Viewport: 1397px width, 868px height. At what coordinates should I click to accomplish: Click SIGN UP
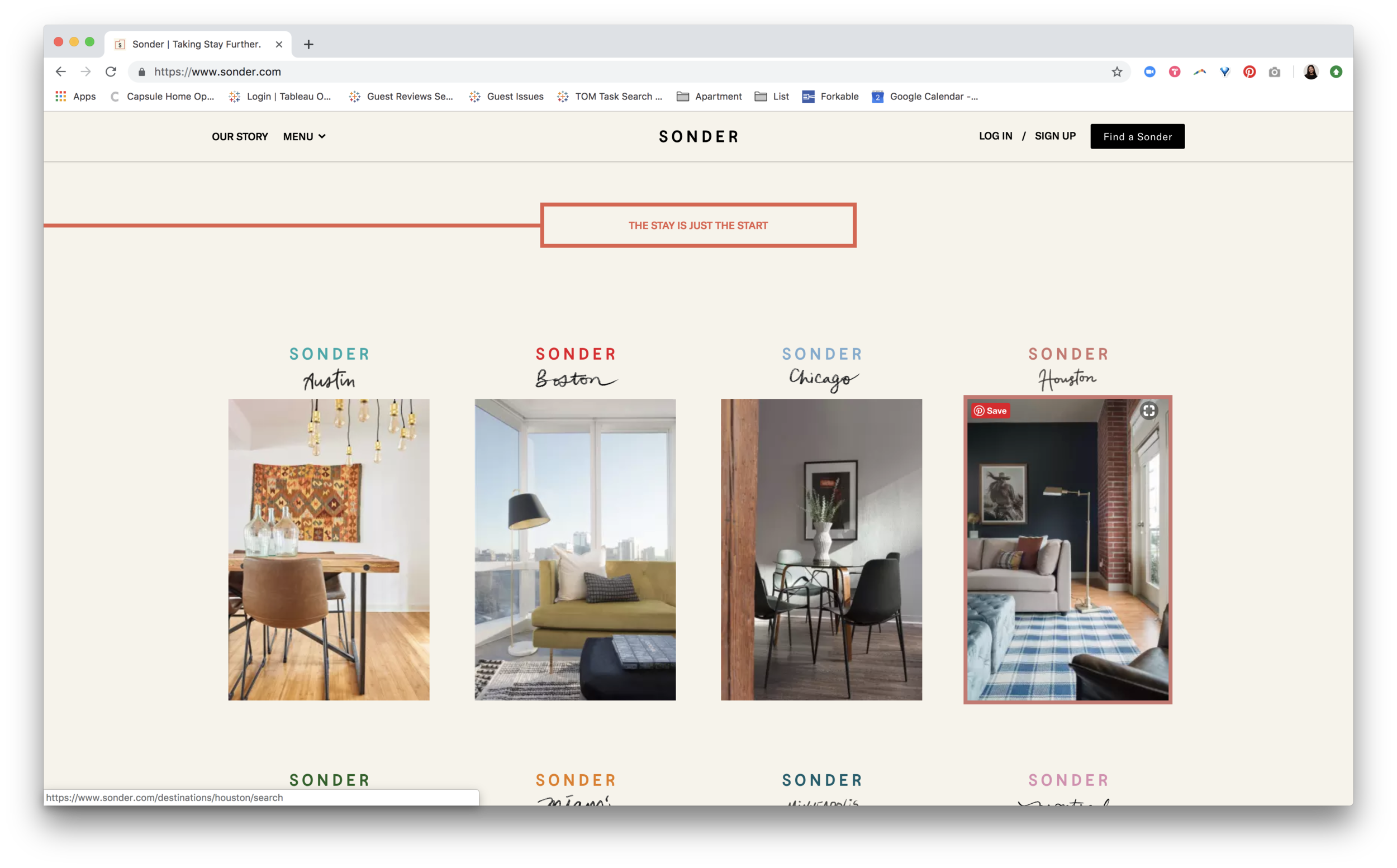click(x=1055, y=136)
